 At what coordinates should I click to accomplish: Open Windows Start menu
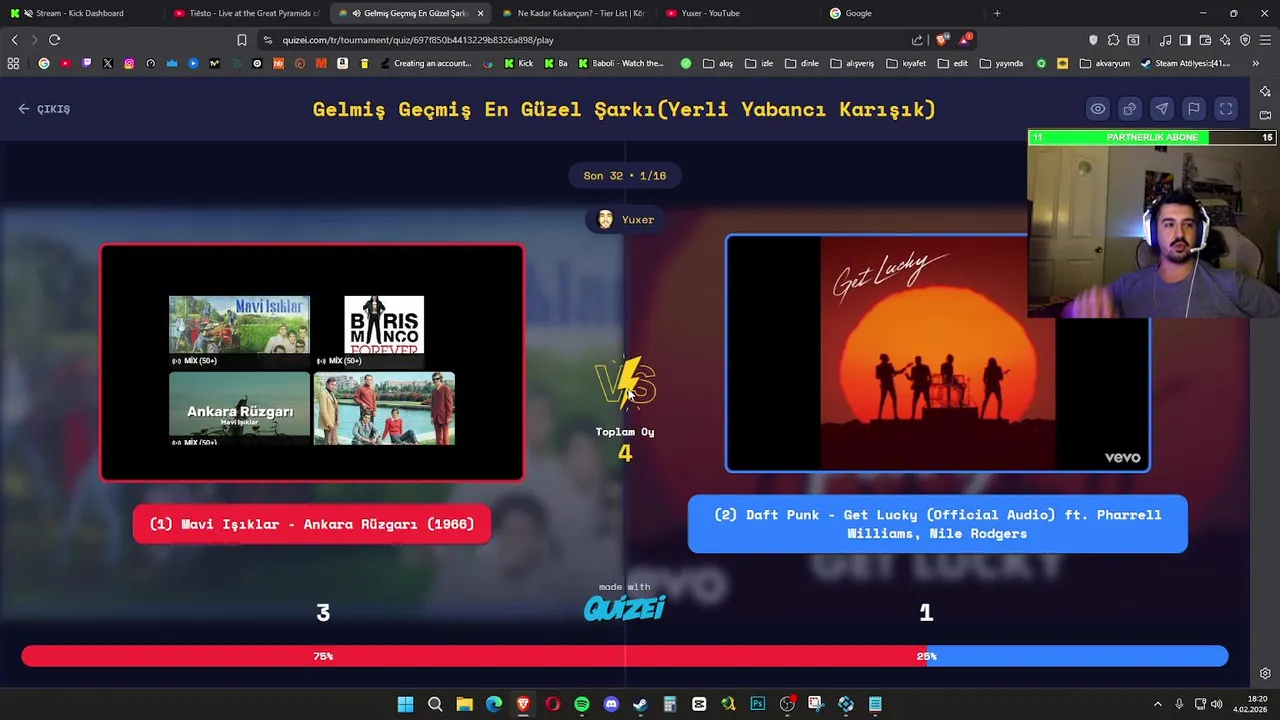[405, 704]
